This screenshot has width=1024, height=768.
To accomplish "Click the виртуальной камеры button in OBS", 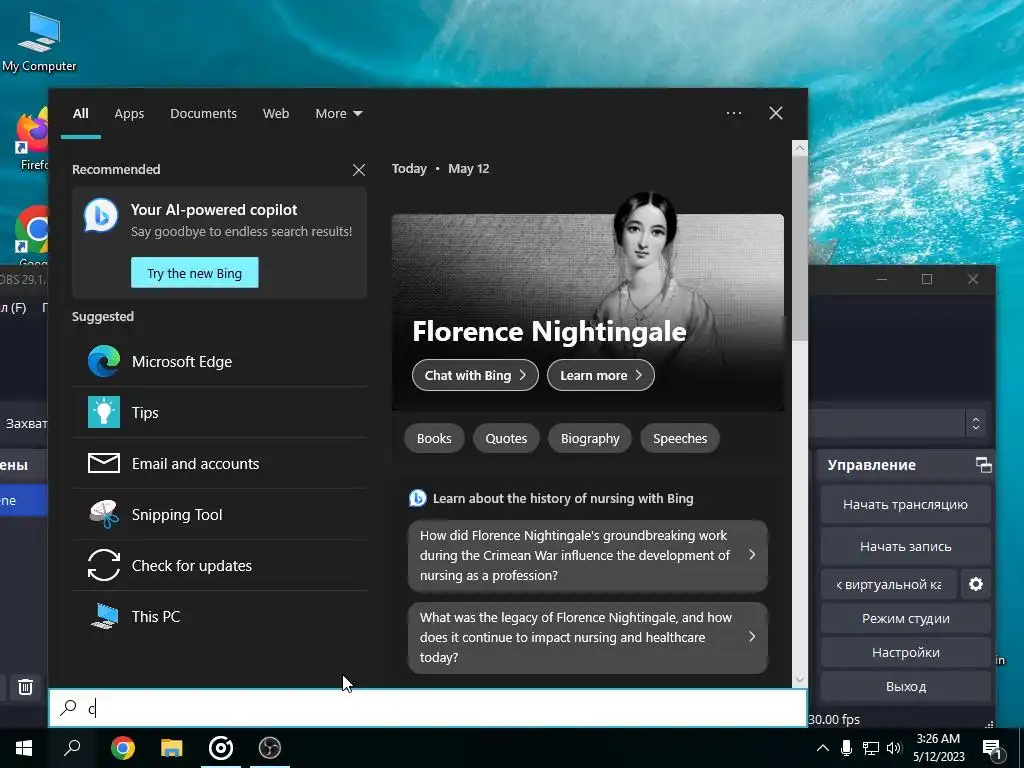I will tap(889, 584).
